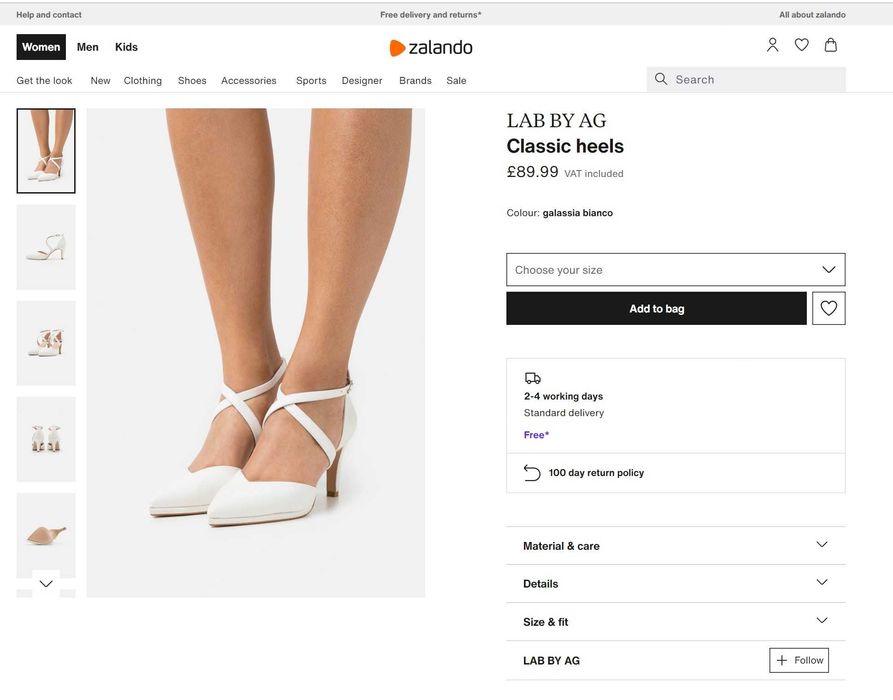Open the wishlist heart icon in header

pos(801,44)
